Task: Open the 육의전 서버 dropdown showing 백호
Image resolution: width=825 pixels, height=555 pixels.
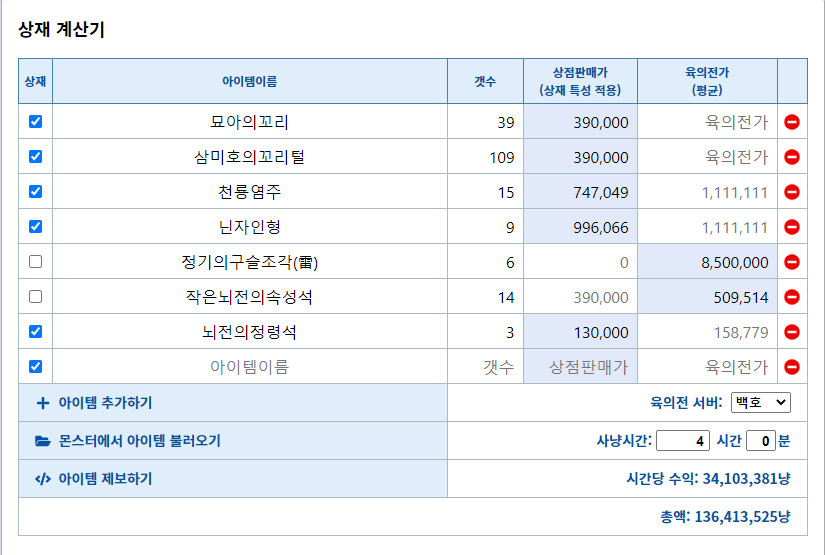Action: tap(760, 402)
